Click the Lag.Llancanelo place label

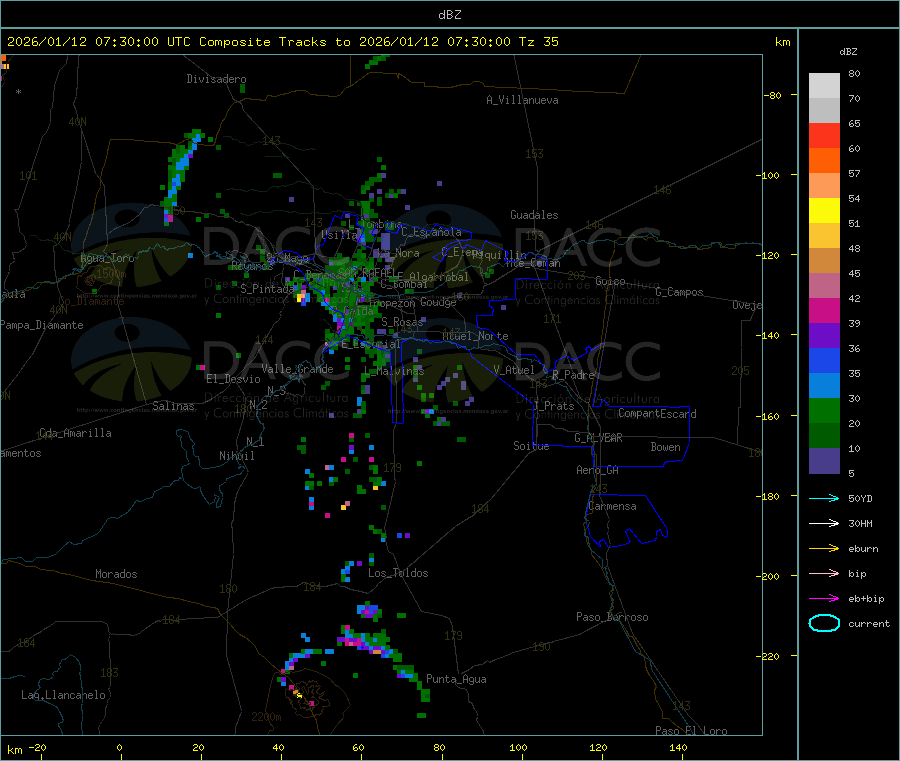[x=63, y=695]
